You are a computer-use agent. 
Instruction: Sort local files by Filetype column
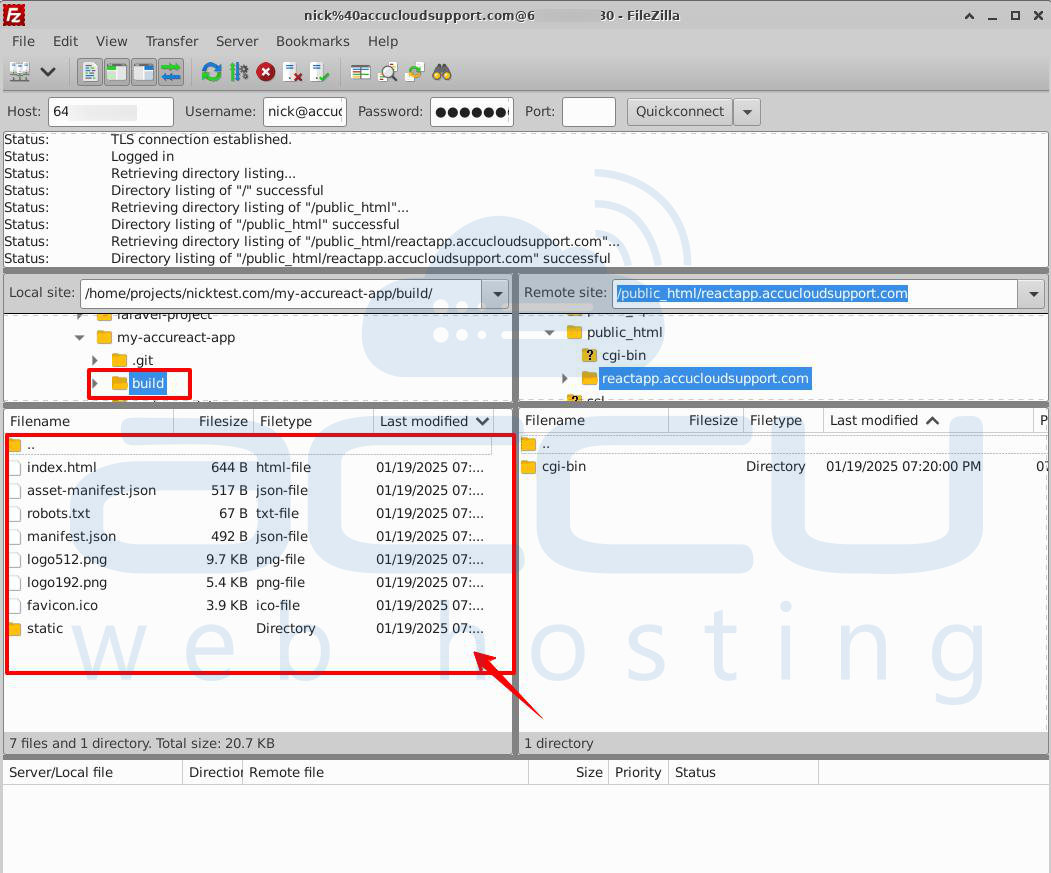[314, 421]
